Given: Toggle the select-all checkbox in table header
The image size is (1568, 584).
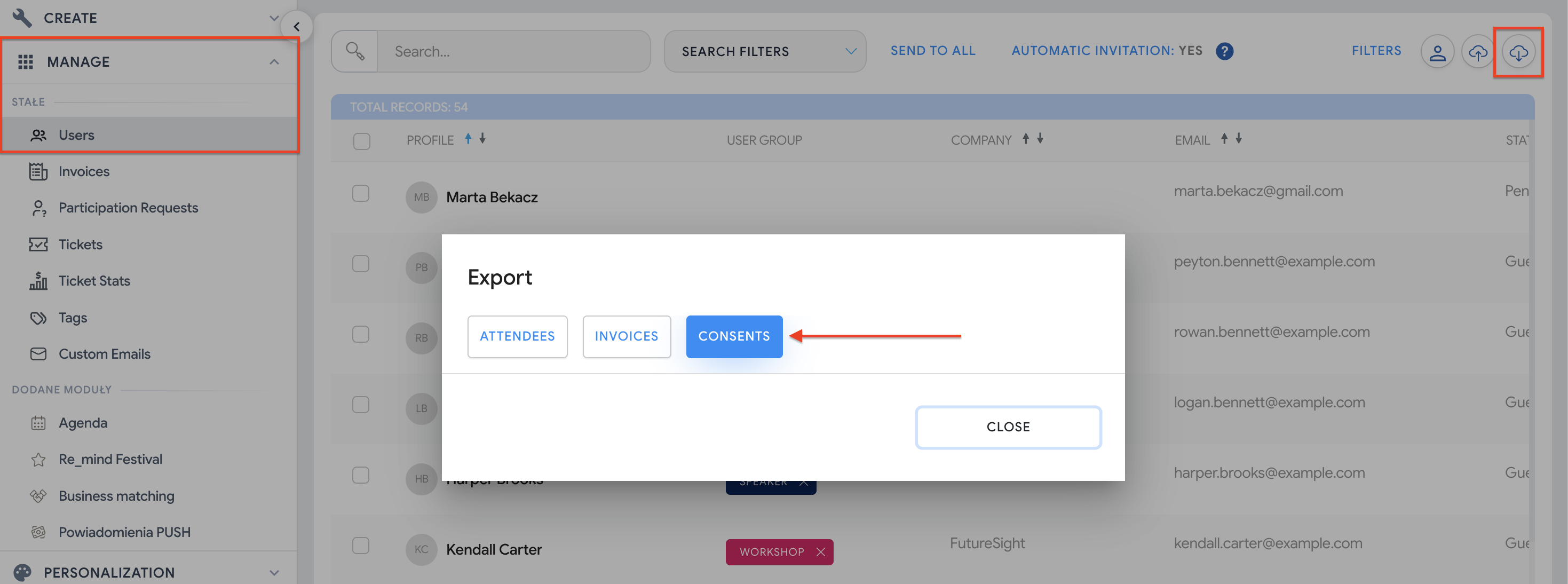Looking at the screenshot, I should click(x=361, y=141).
